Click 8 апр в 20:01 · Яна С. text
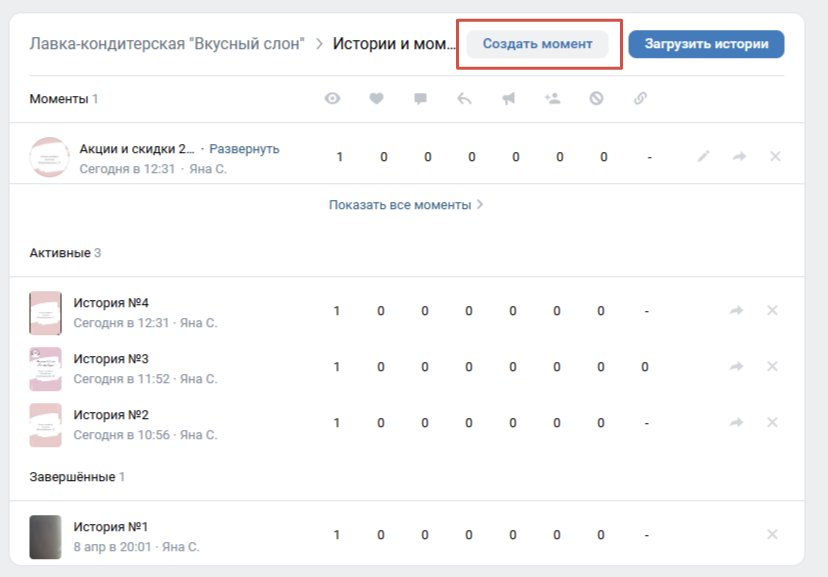Screen dimensions: 828x577 (x=136, y=547)
